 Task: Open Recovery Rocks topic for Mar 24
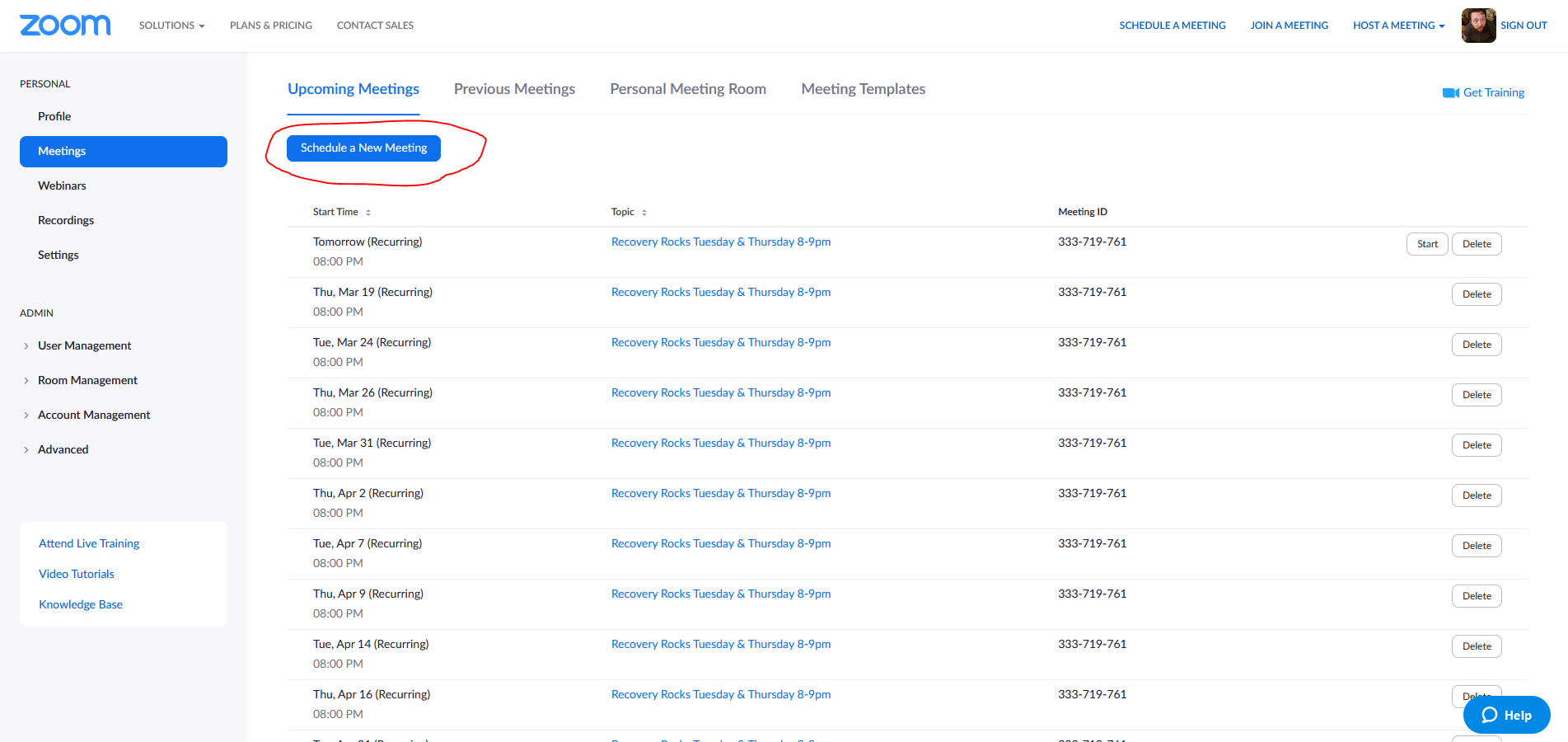pos(721,342)
